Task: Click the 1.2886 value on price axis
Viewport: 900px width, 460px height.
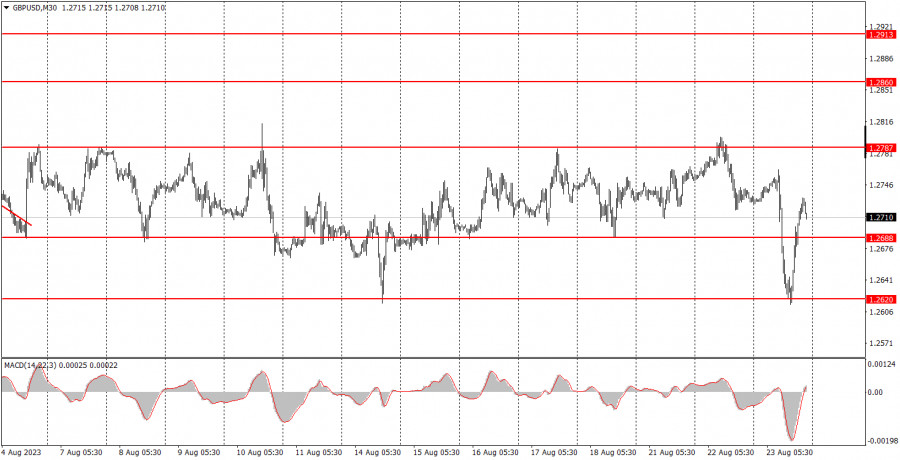Action: tap(882, 59)
